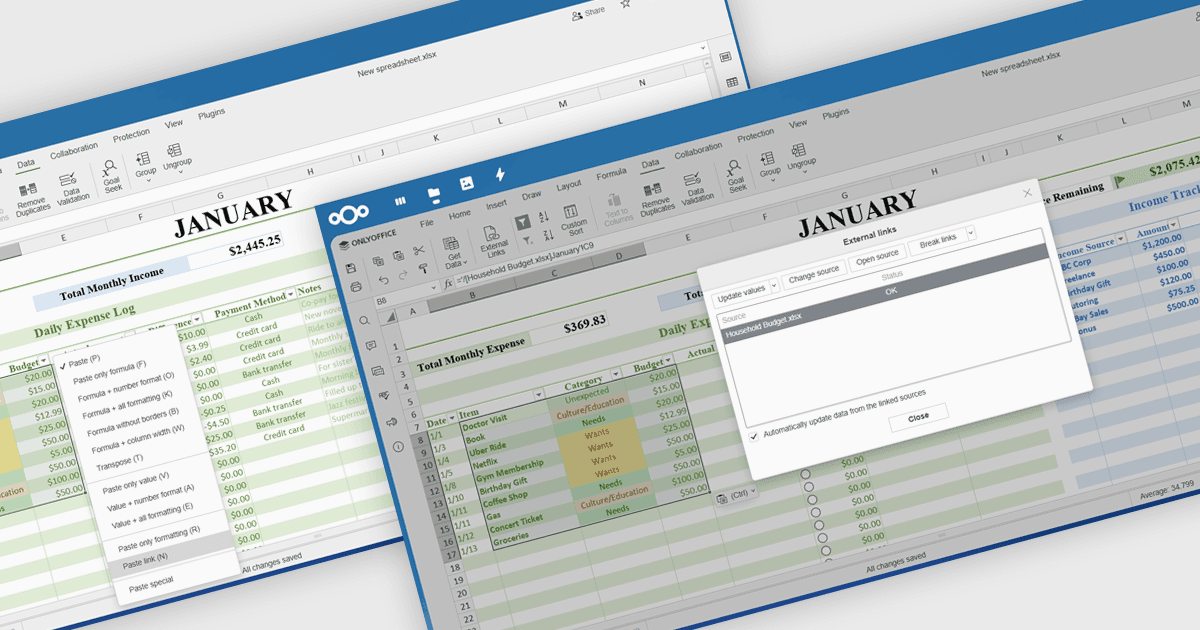The image size is (1200, 630).
Task: Click Text to Columns in front window
Action: click(617, 211)
